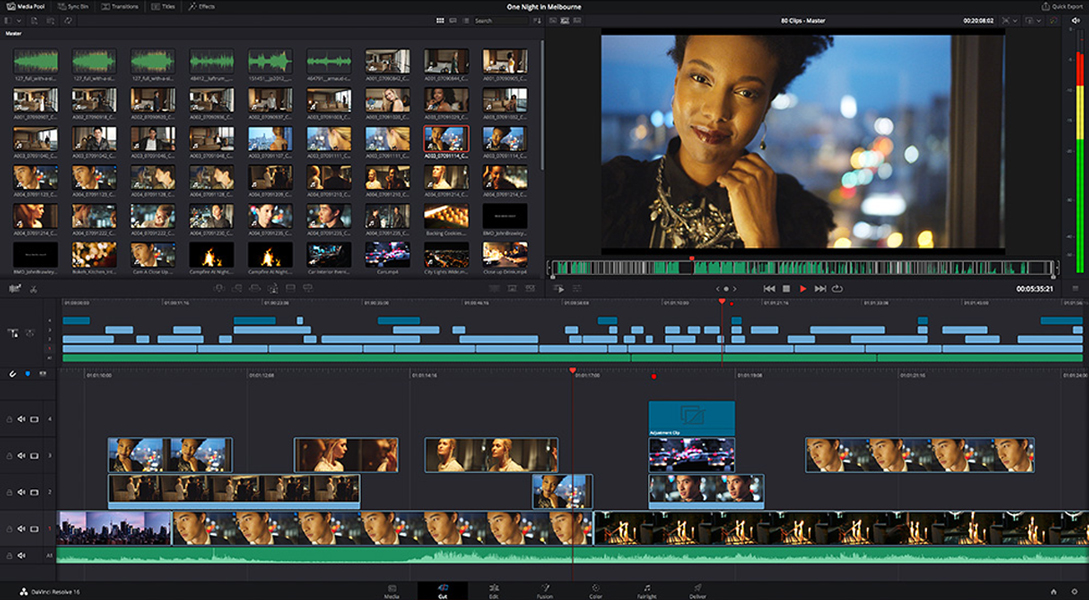Click the Append to end icon
The image size is (1089, 600).
coord(237,288)
